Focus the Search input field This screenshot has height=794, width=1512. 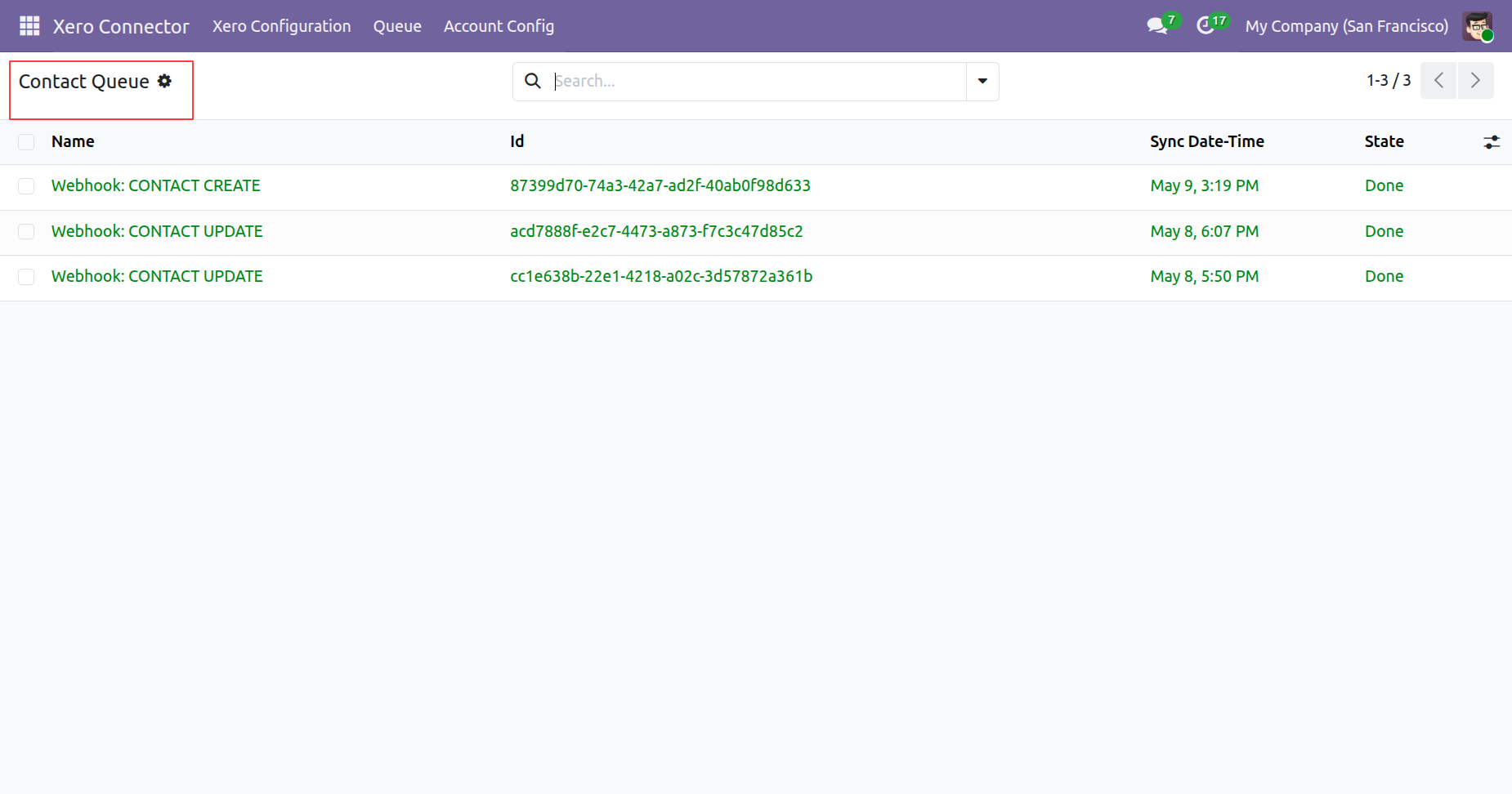click(x=758, y=81)
